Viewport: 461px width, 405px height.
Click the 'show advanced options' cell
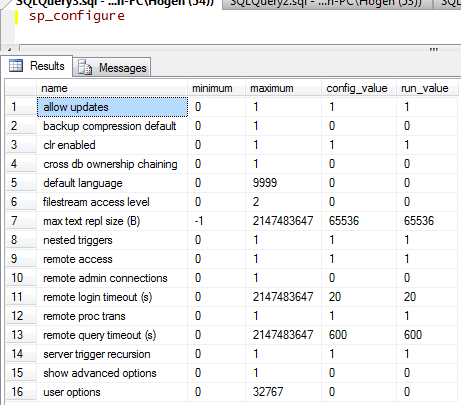tap(112, 373)
